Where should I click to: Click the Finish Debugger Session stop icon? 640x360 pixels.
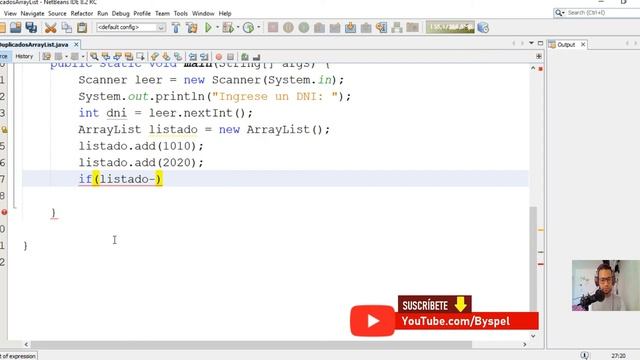[x=273, y=27]
